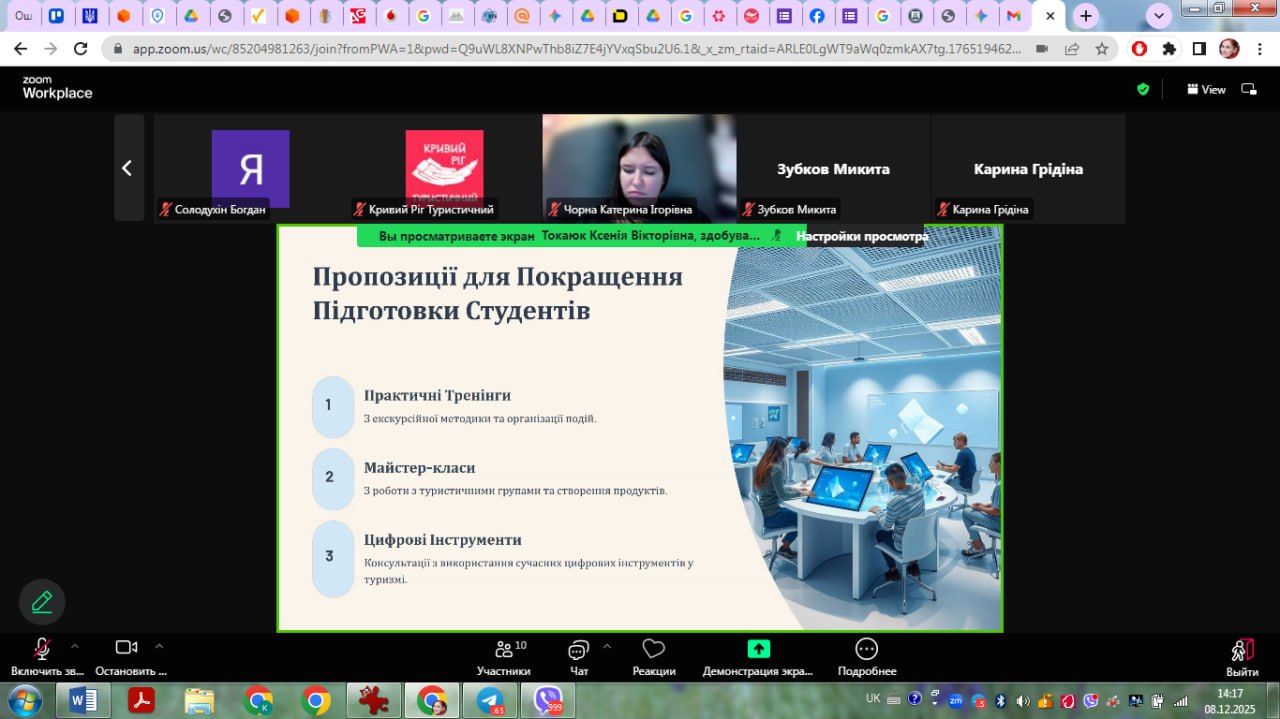The width and height of the screenshot is (1280, 719).
Task: Select Чорна Катерина Ігорівна video thumbnail
Action: pyautogui.click(x=639, y=167)
